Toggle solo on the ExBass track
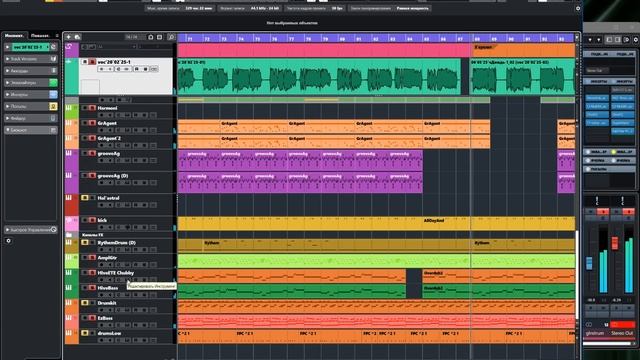The height and width of the screenshot is (360, 640). 92,318
